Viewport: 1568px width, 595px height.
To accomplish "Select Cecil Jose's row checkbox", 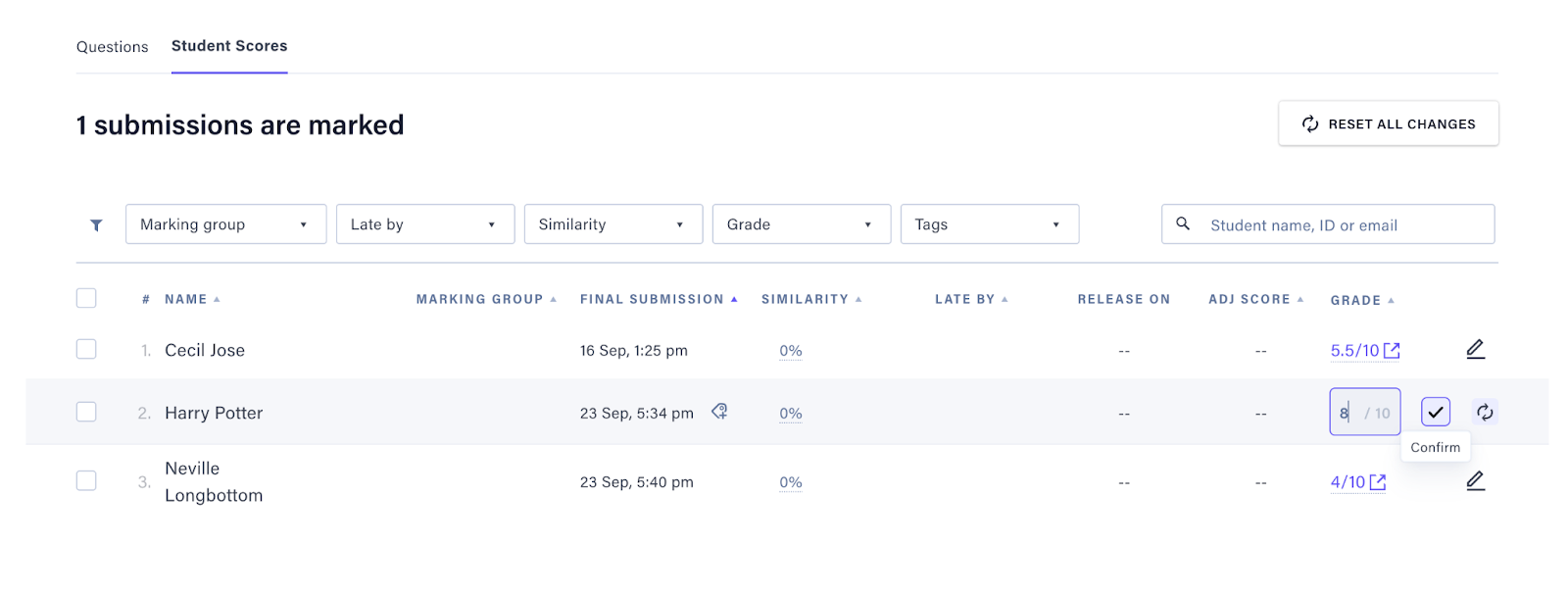I will tap(86, 349).
